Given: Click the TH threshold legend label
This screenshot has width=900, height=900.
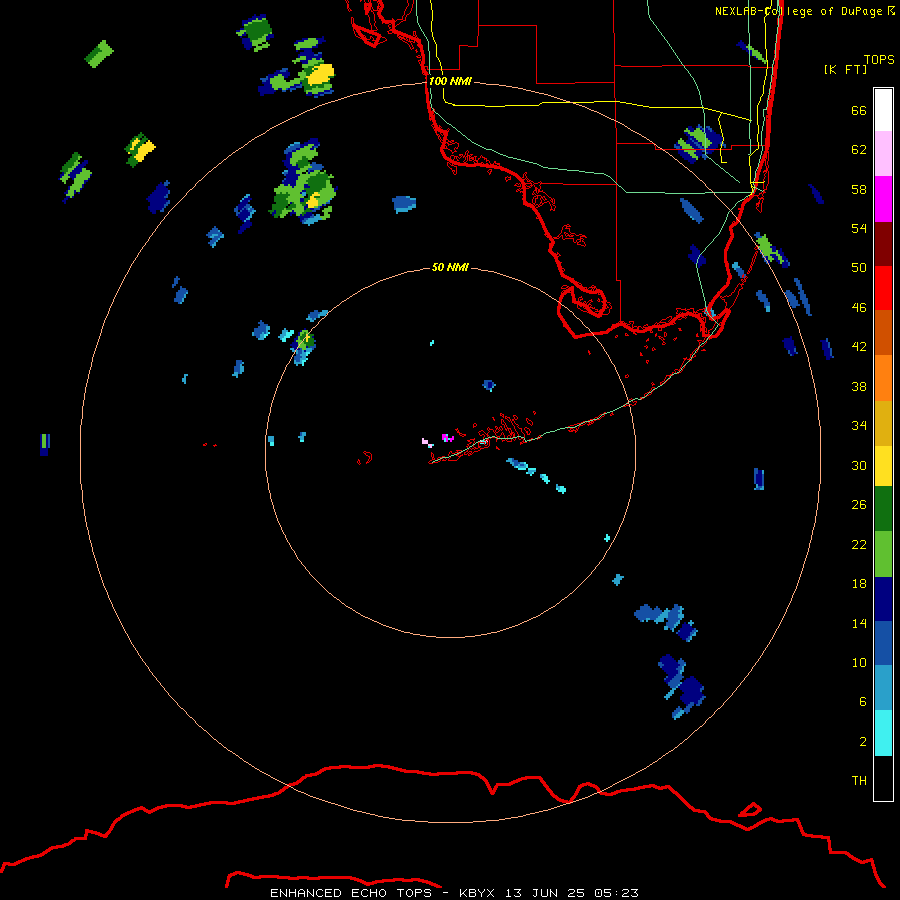Looking at the screenshot, I should tap(859, 780).
